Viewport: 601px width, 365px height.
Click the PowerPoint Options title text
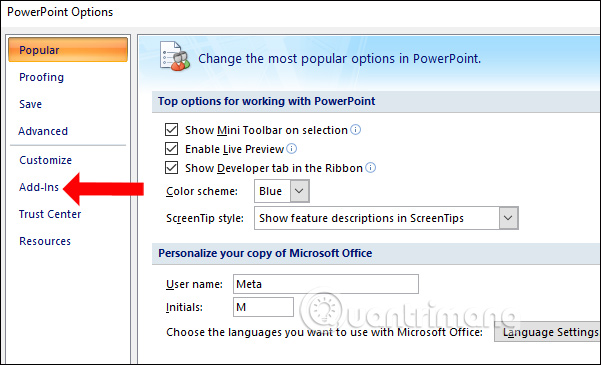(x=60, y=12)
